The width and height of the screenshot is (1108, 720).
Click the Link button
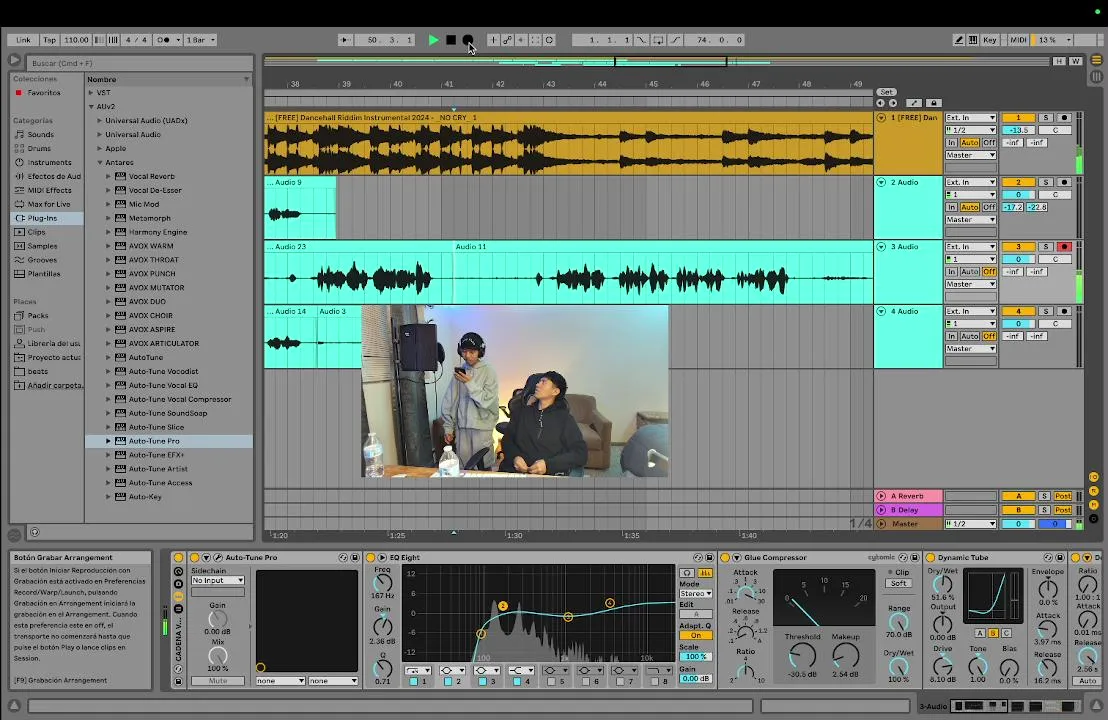click(x=23, y=40)
